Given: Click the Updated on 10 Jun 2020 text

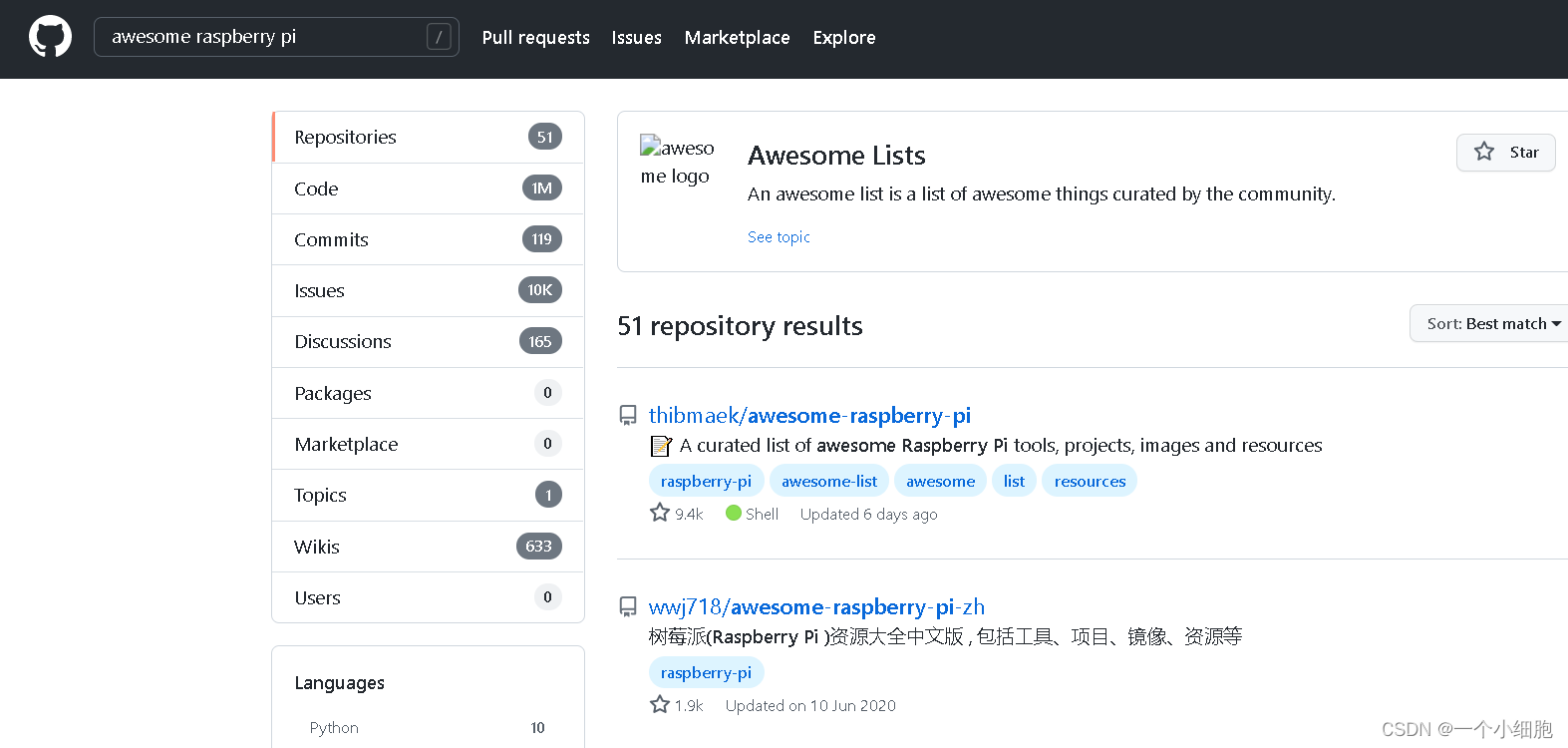Looking at the screenshot, I should (x=810, y=705).
